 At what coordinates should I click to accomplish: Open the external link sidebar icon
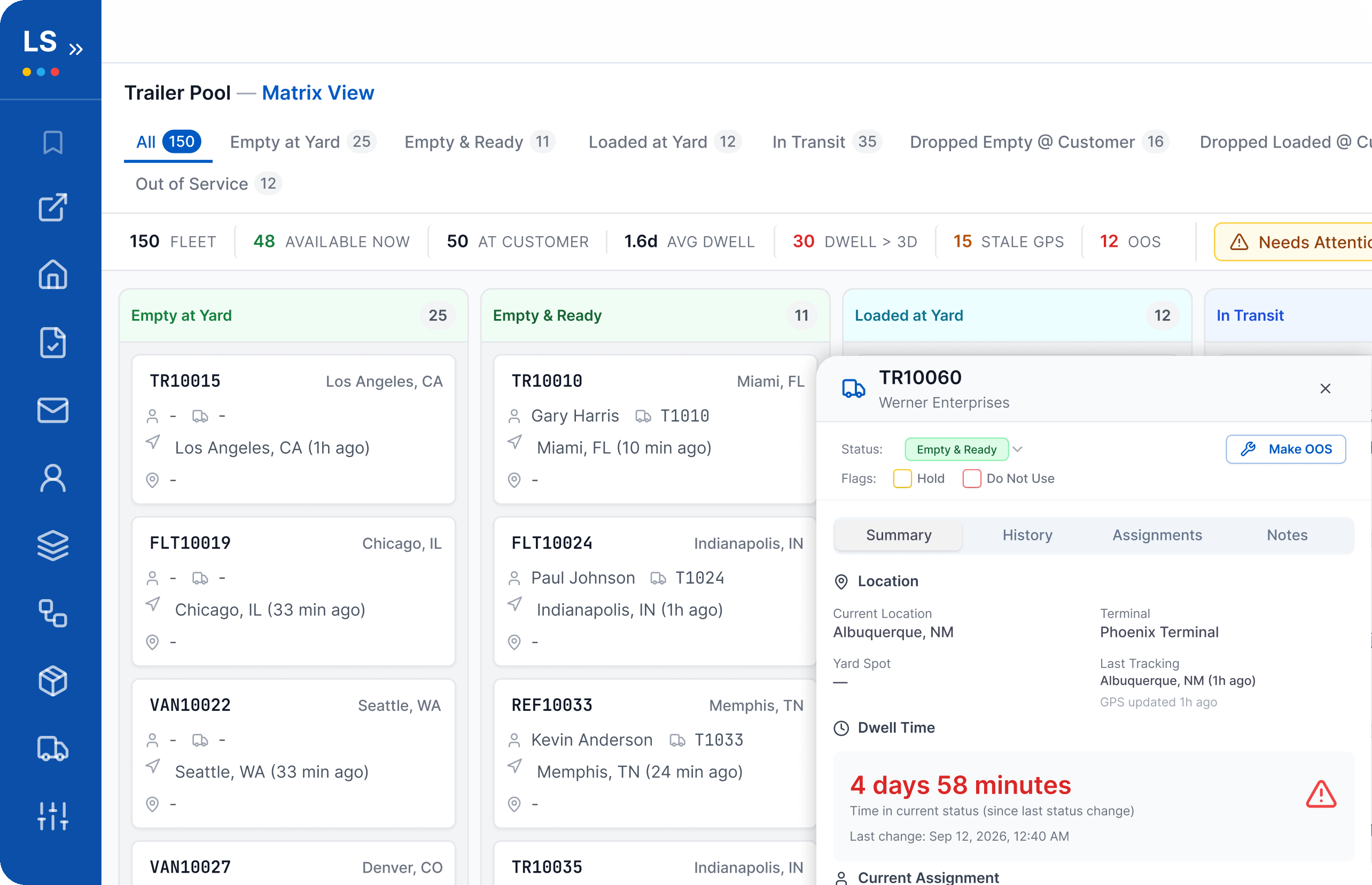53,207
